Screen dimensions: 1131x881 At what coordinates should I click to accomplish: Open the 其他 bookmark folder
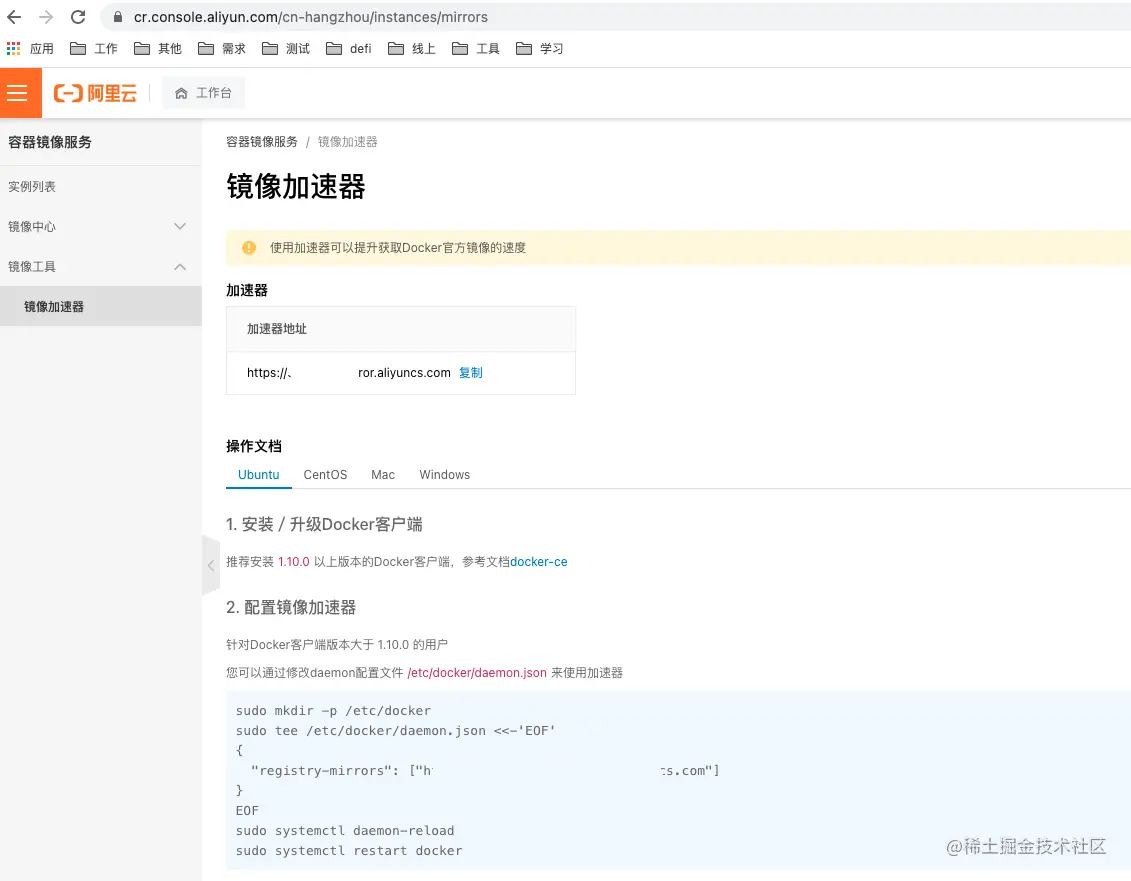tap(157, 48)
